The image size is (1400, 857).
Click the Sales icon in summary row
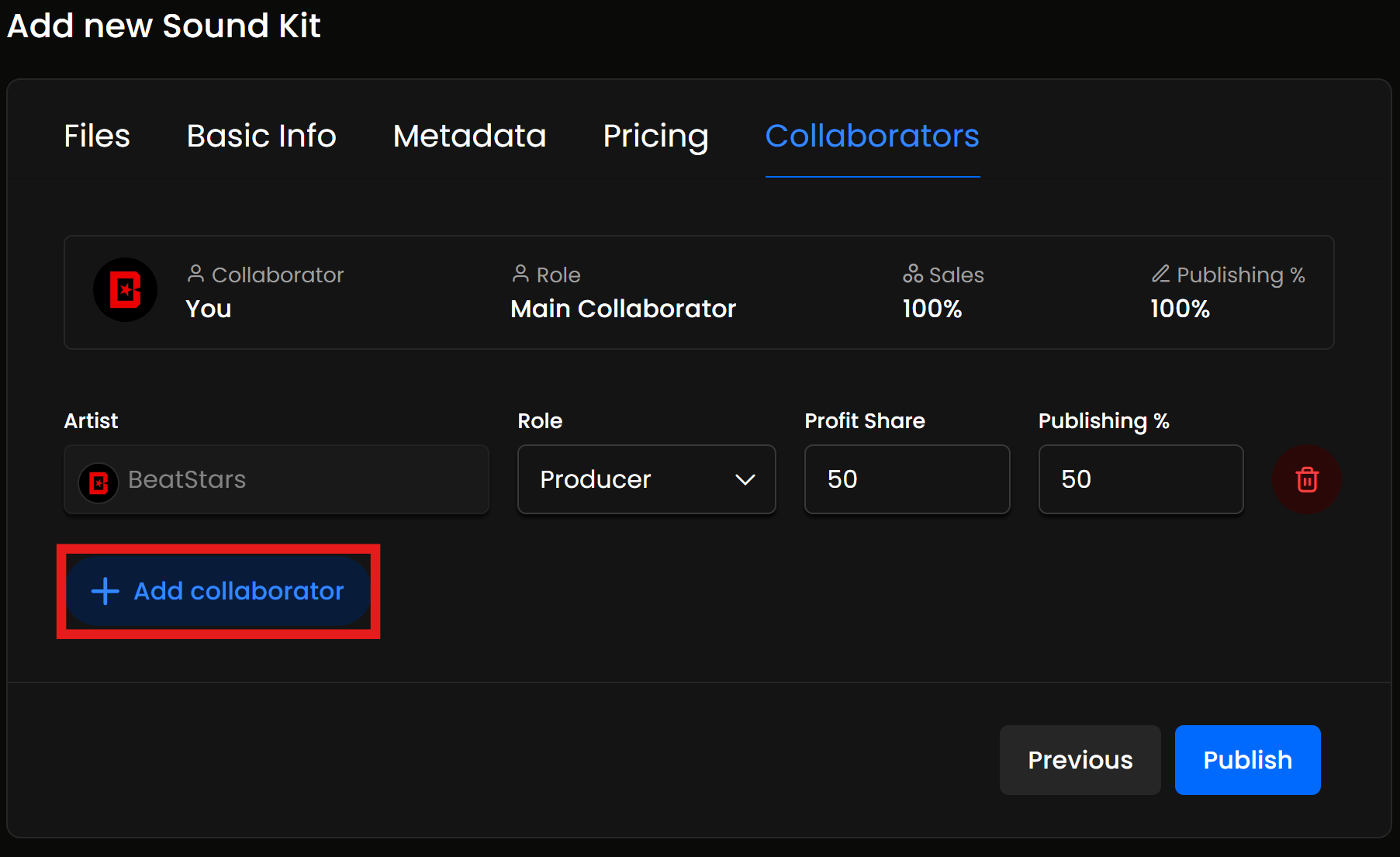pyautogui.click(x=912, y=274)
